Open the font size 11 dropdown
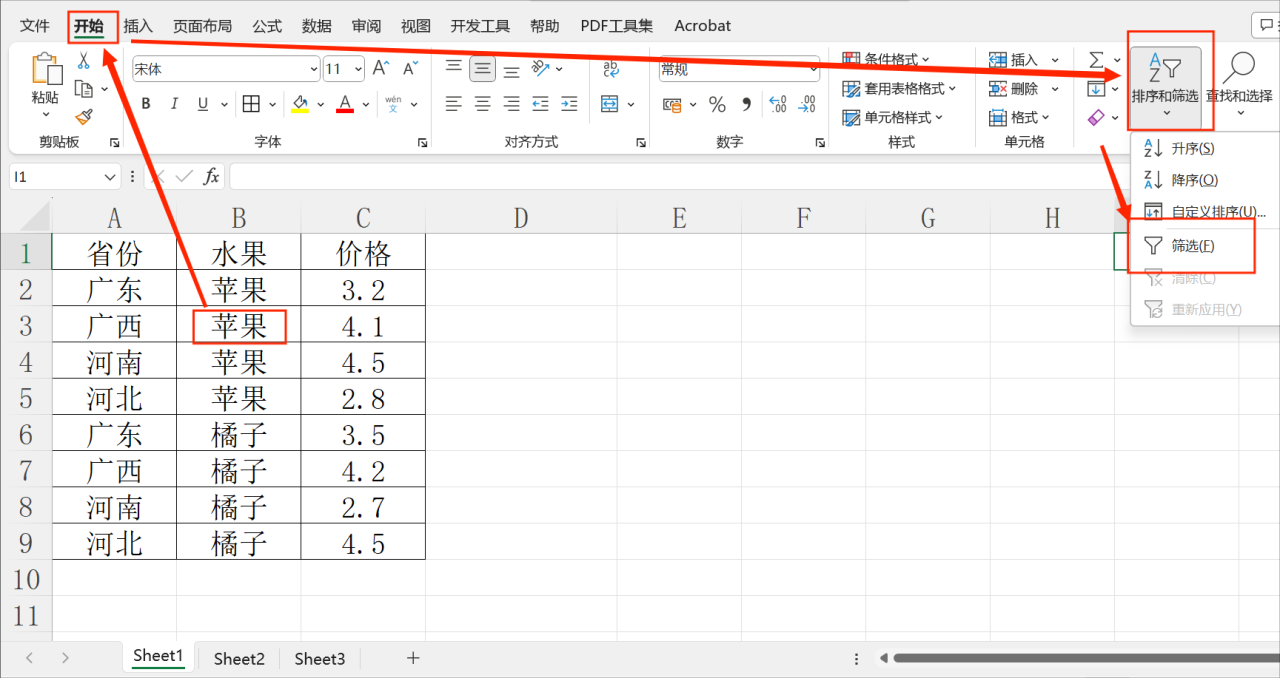This screenshot has height=678, width=1280. [x=357, y=69]
